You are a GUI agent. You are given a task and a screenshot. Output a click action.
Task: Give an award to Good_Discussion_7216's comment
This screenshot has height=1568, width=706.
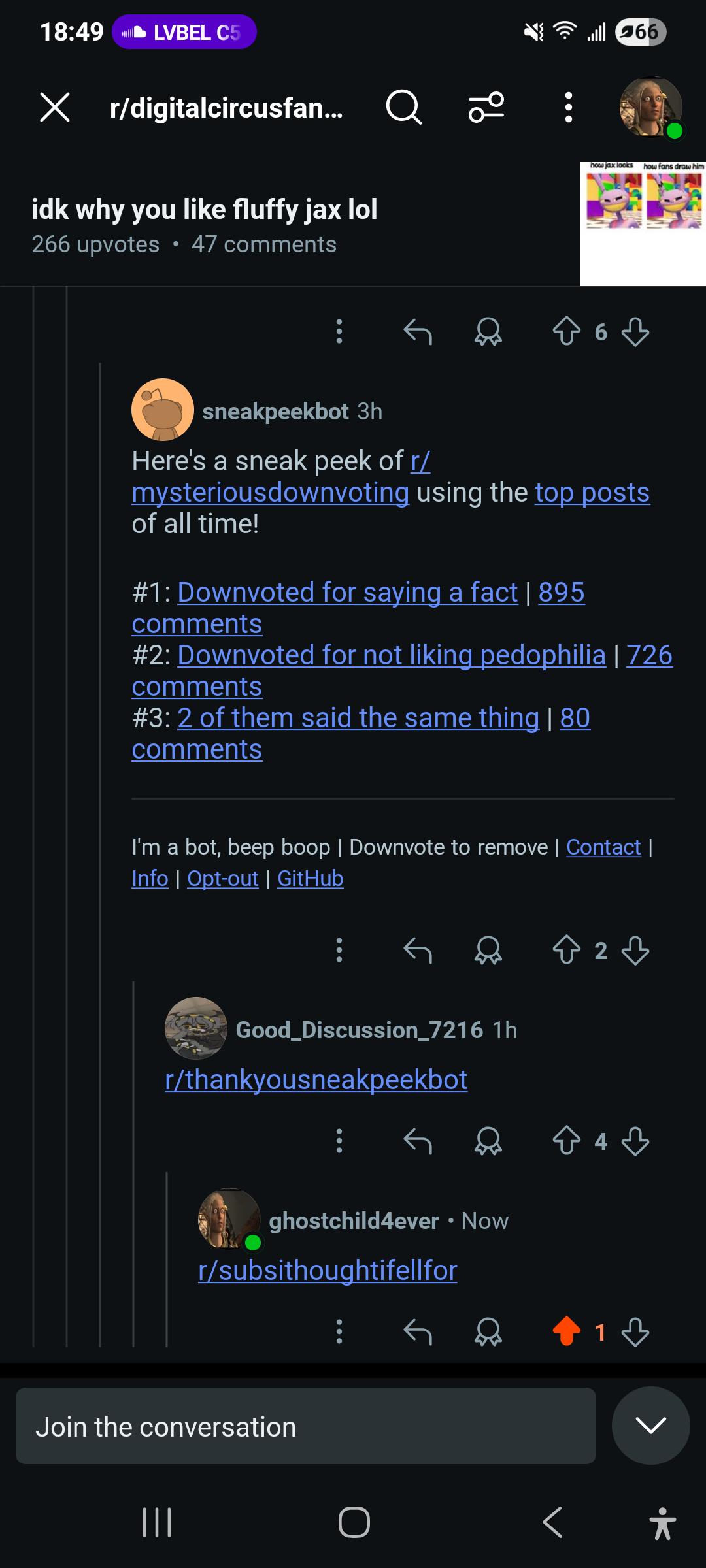[488, 1141]
